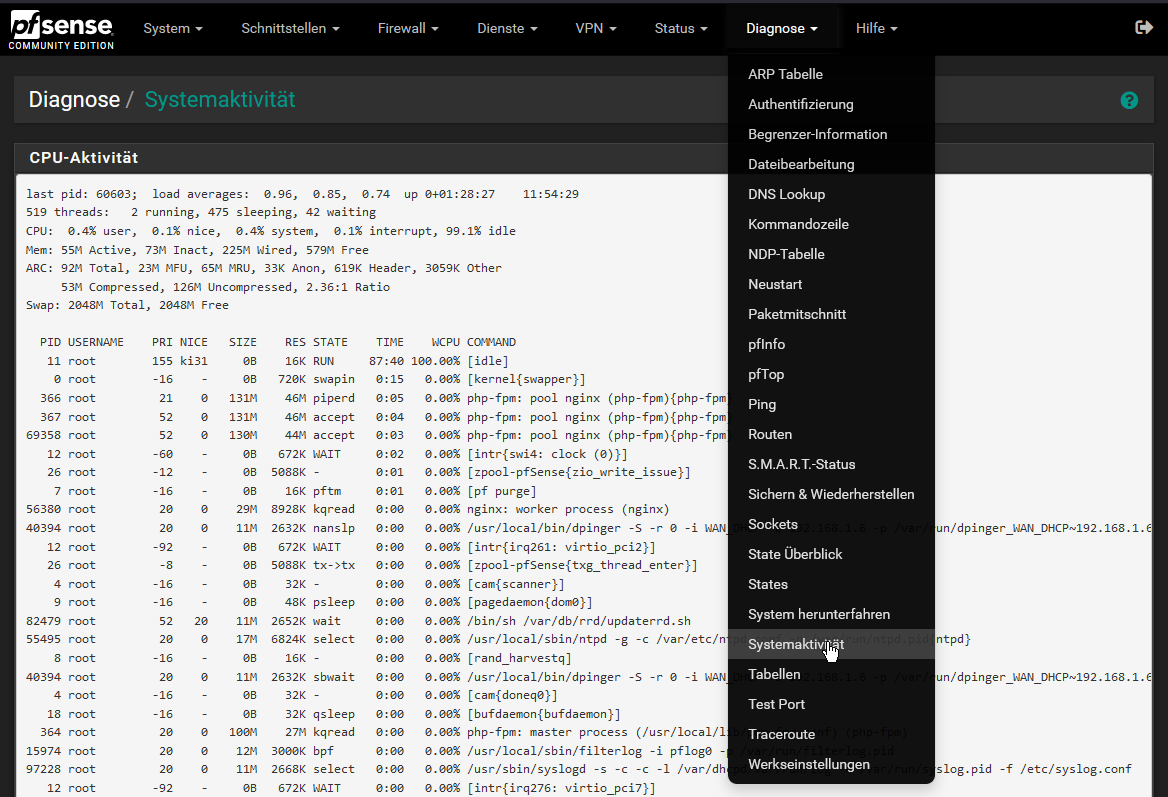Click the pfSense Community Edition logo
This screenshot has height=797, width=1168.
(61, 30)
